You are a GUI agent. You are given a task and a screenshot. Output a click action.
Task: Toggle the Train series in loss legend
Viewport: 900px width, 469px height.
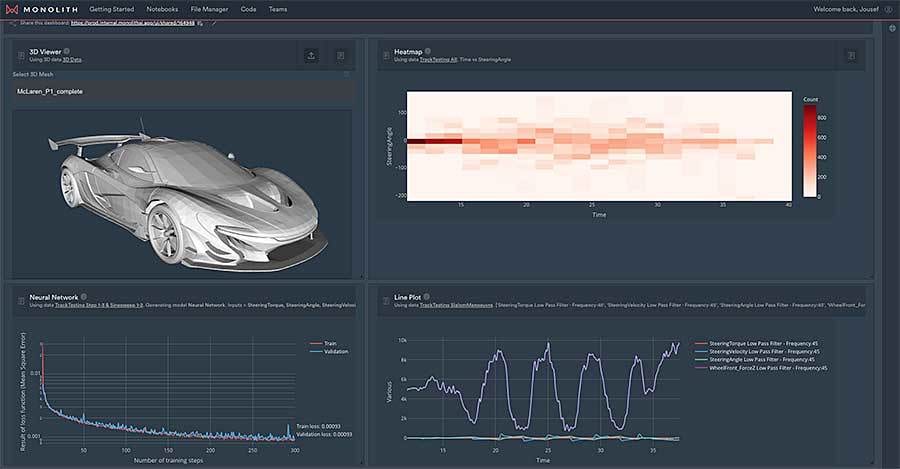click(x=323, y=343)
